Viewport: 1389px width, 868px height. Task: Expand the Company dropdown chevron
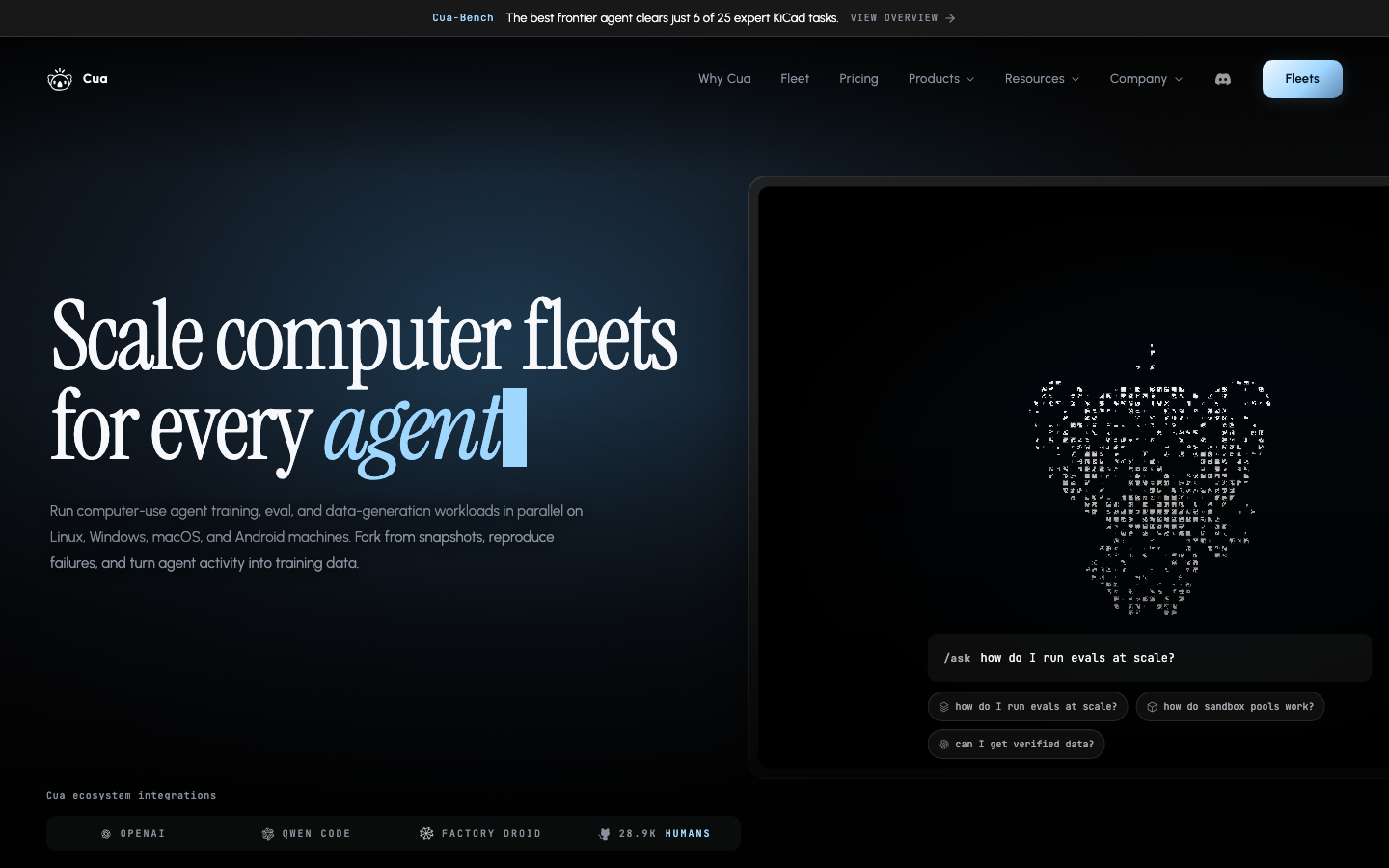pos(1179,80)
